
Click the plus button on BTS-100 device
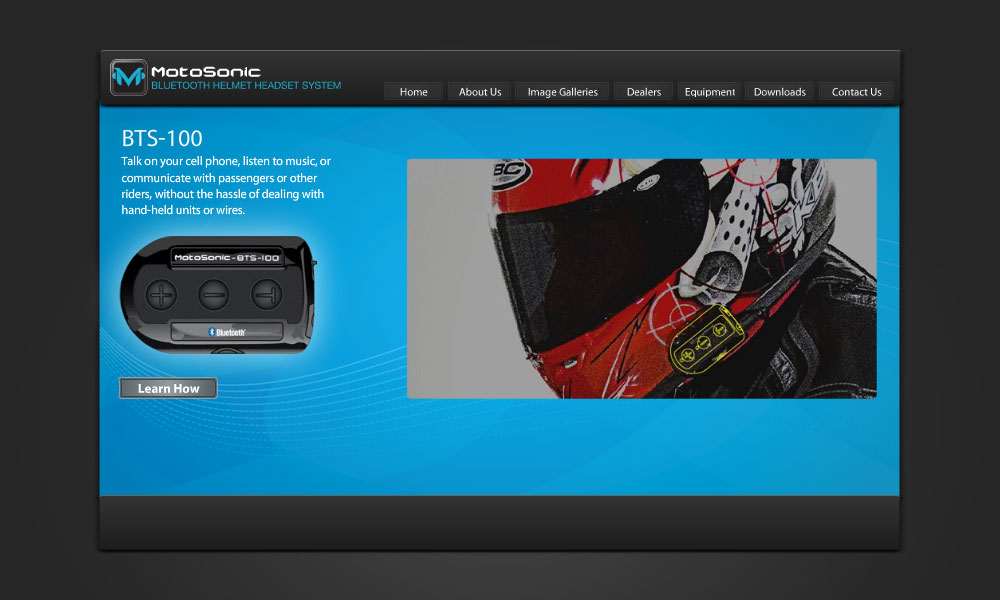(x=161, y=295)
